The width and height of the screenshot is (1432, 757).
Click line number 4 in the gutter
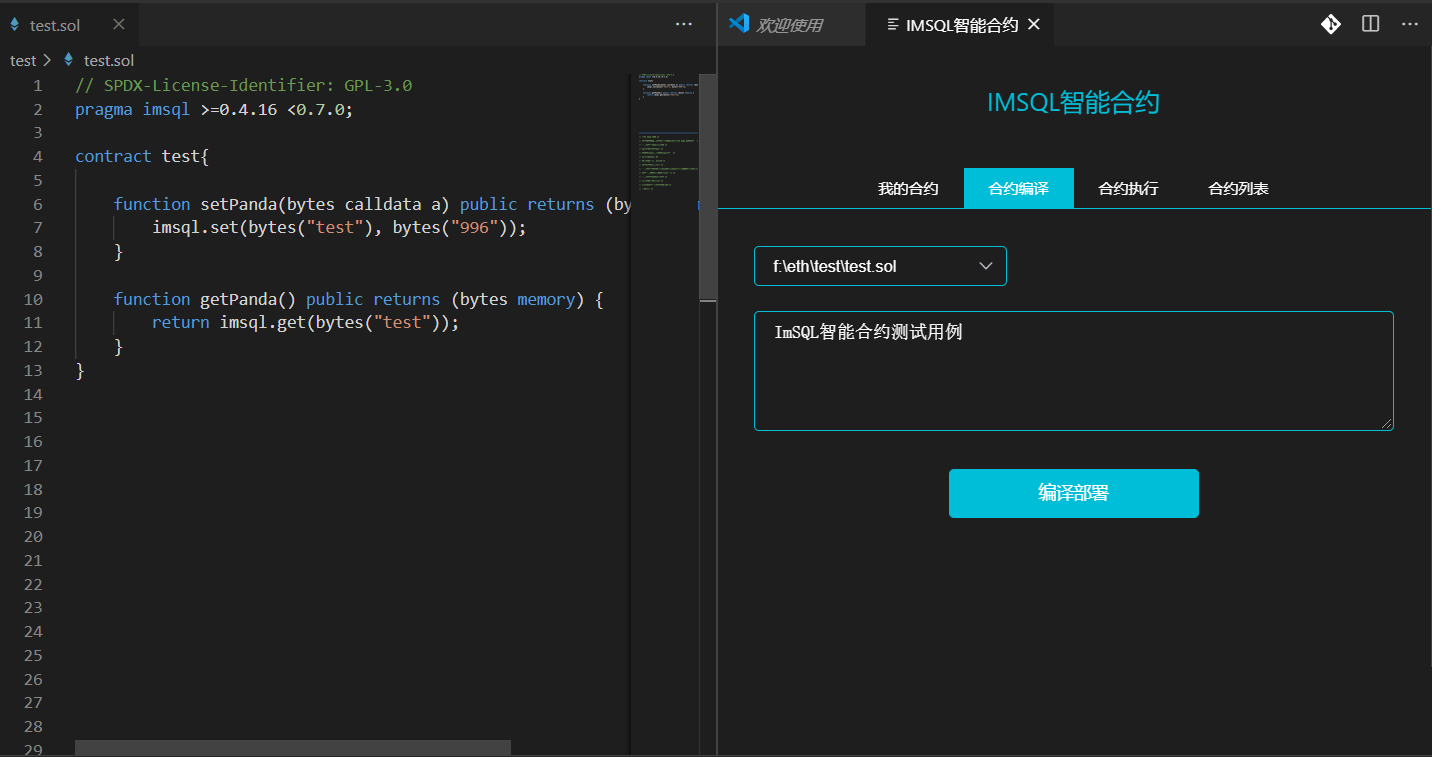tap(37, 156)
